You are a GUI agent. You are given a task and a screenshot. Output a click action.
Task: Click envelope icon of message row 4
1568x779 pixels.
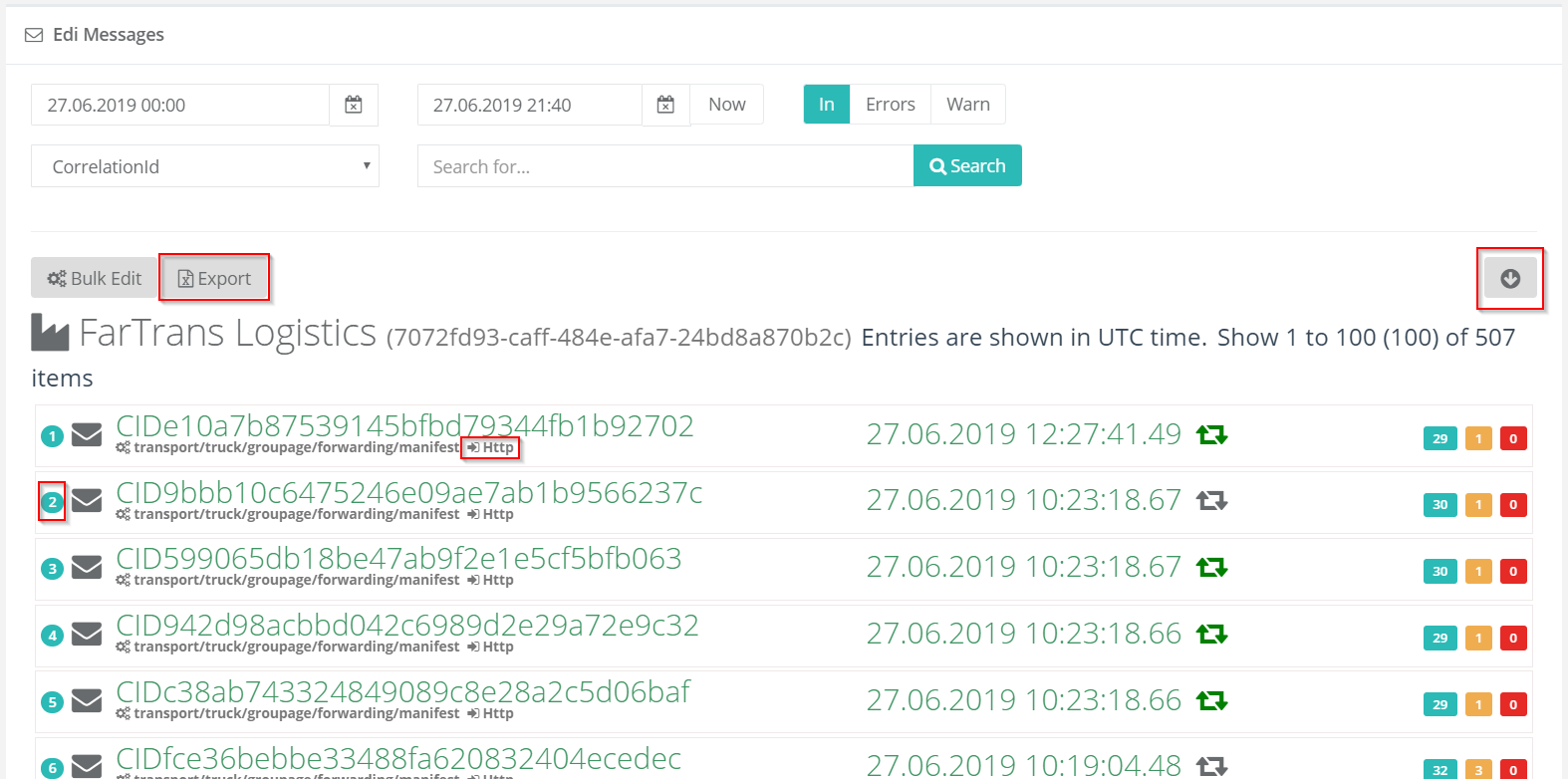pos(87,635)
